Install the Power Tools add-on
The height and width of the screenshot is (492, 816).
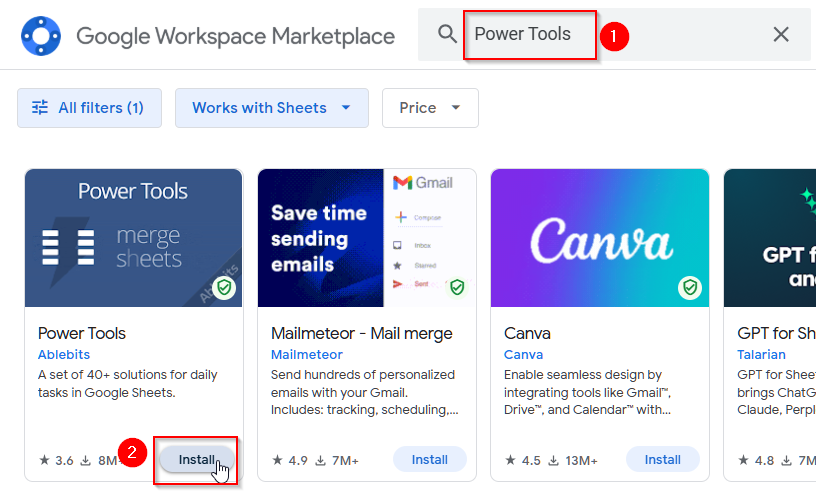(197, 460)
